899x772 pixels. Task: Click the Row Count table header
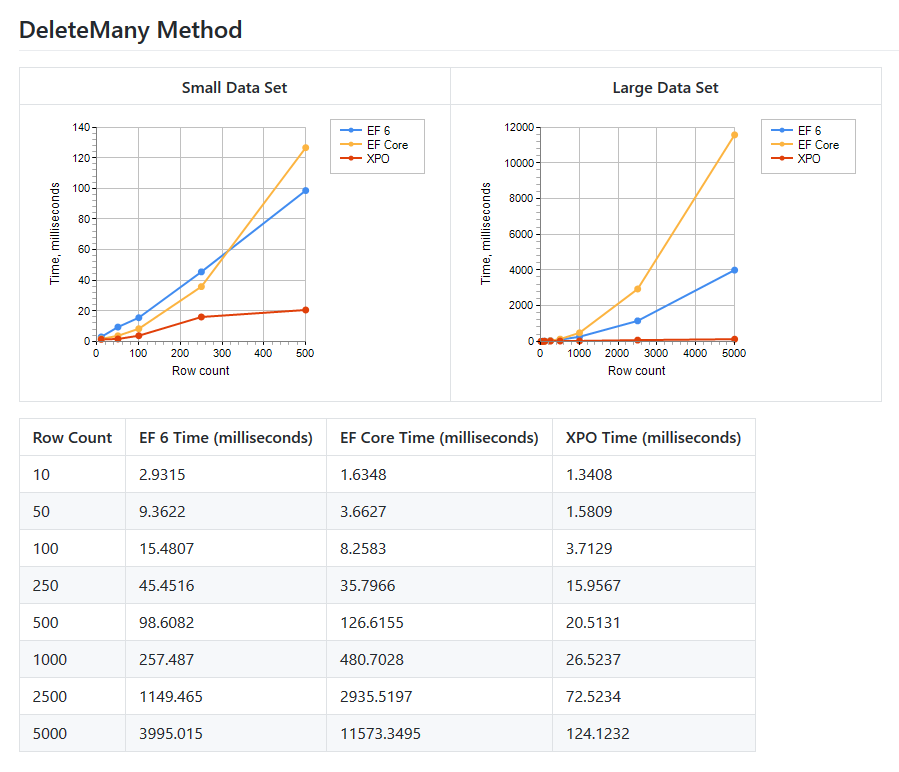pyautogui.click(x=72, y=438)
